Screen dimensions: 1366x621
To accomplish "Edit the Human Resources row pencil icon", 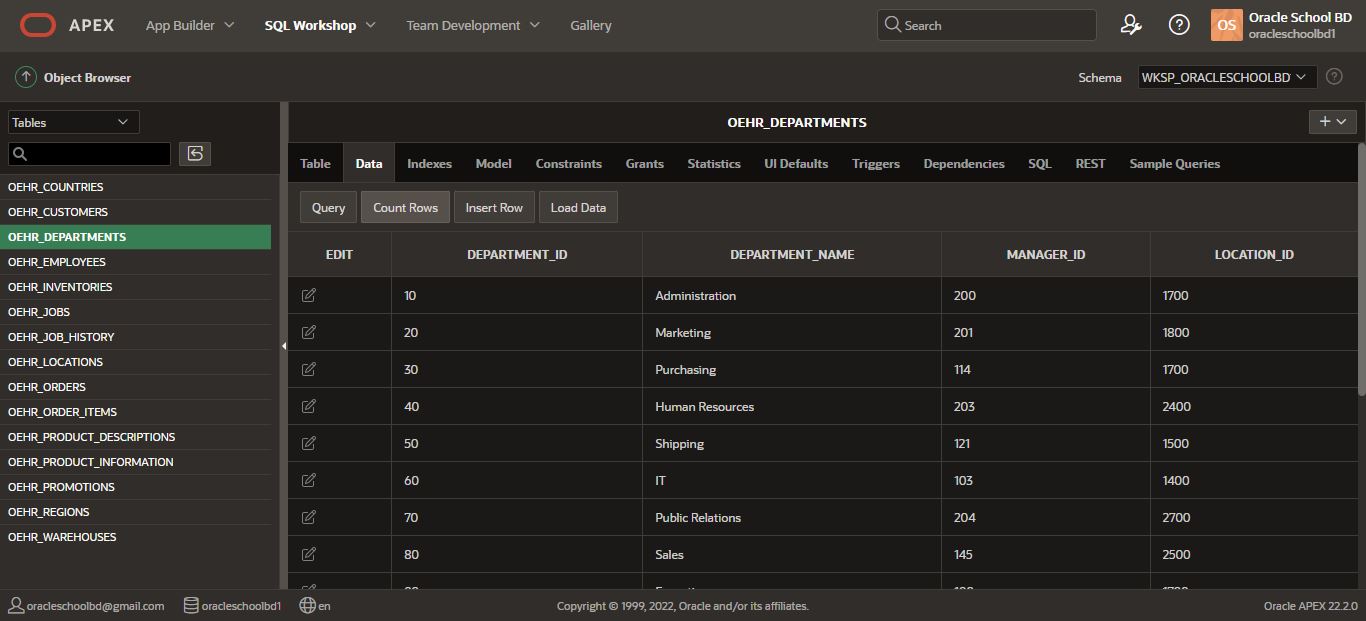I will coord(309,406).
